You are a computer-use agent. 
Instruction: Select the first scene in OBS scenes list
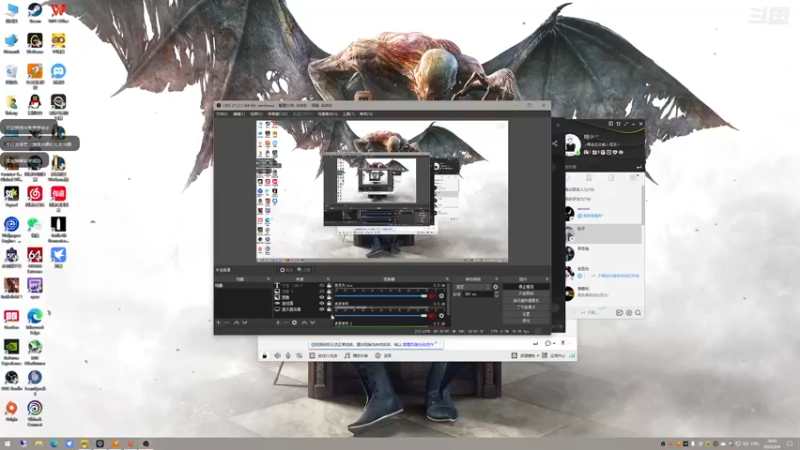(243, 285)
